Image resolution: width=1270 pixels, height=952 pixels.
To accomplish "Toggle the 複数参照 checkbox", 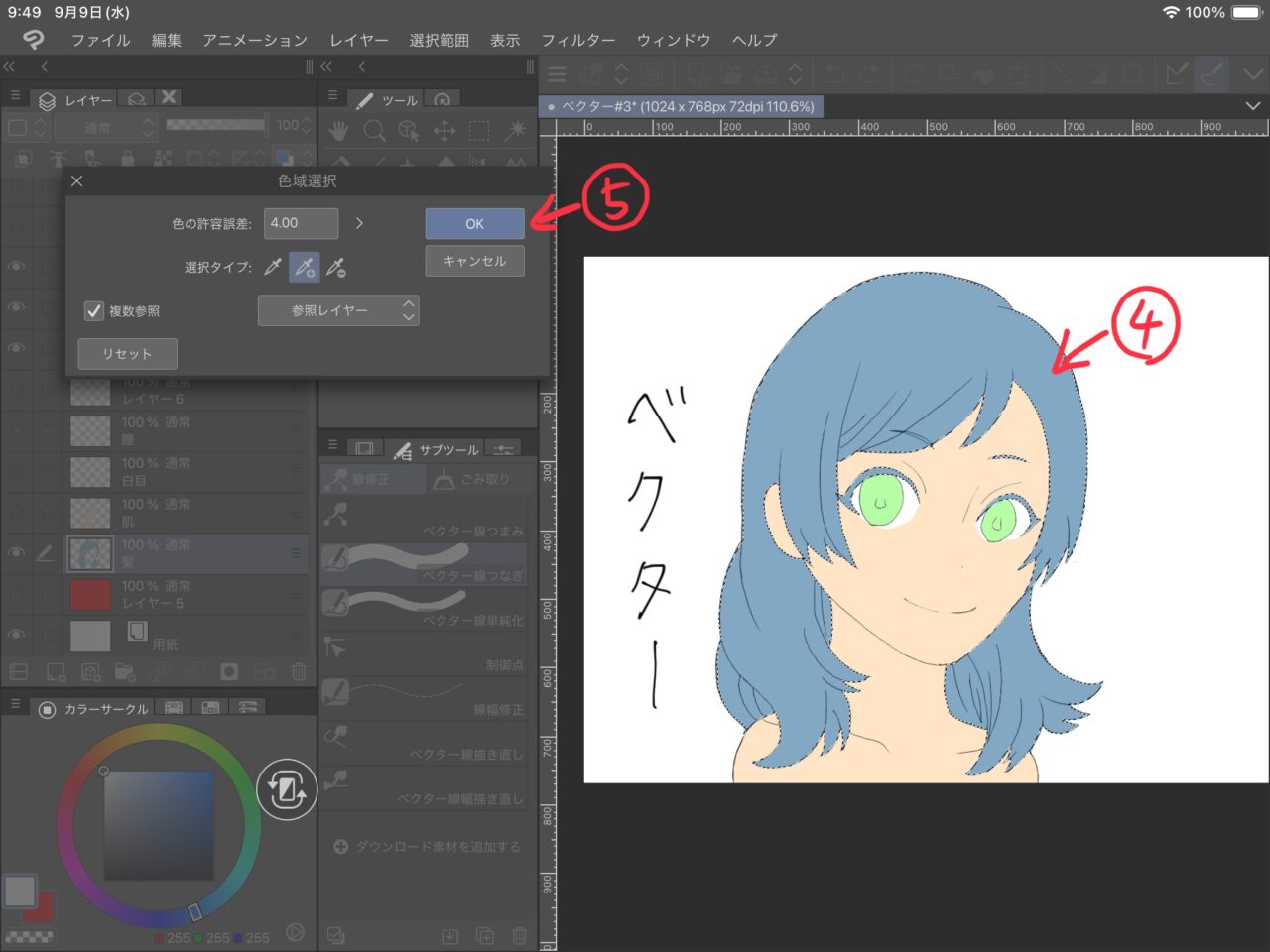I will [94, 311].
